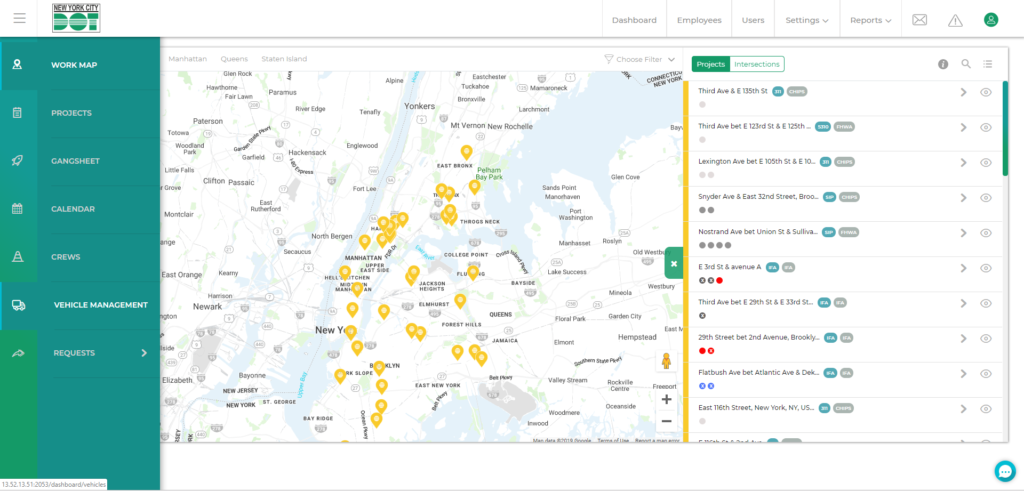Expand the Settings menu
The image size is (1024, 491).
806,20
